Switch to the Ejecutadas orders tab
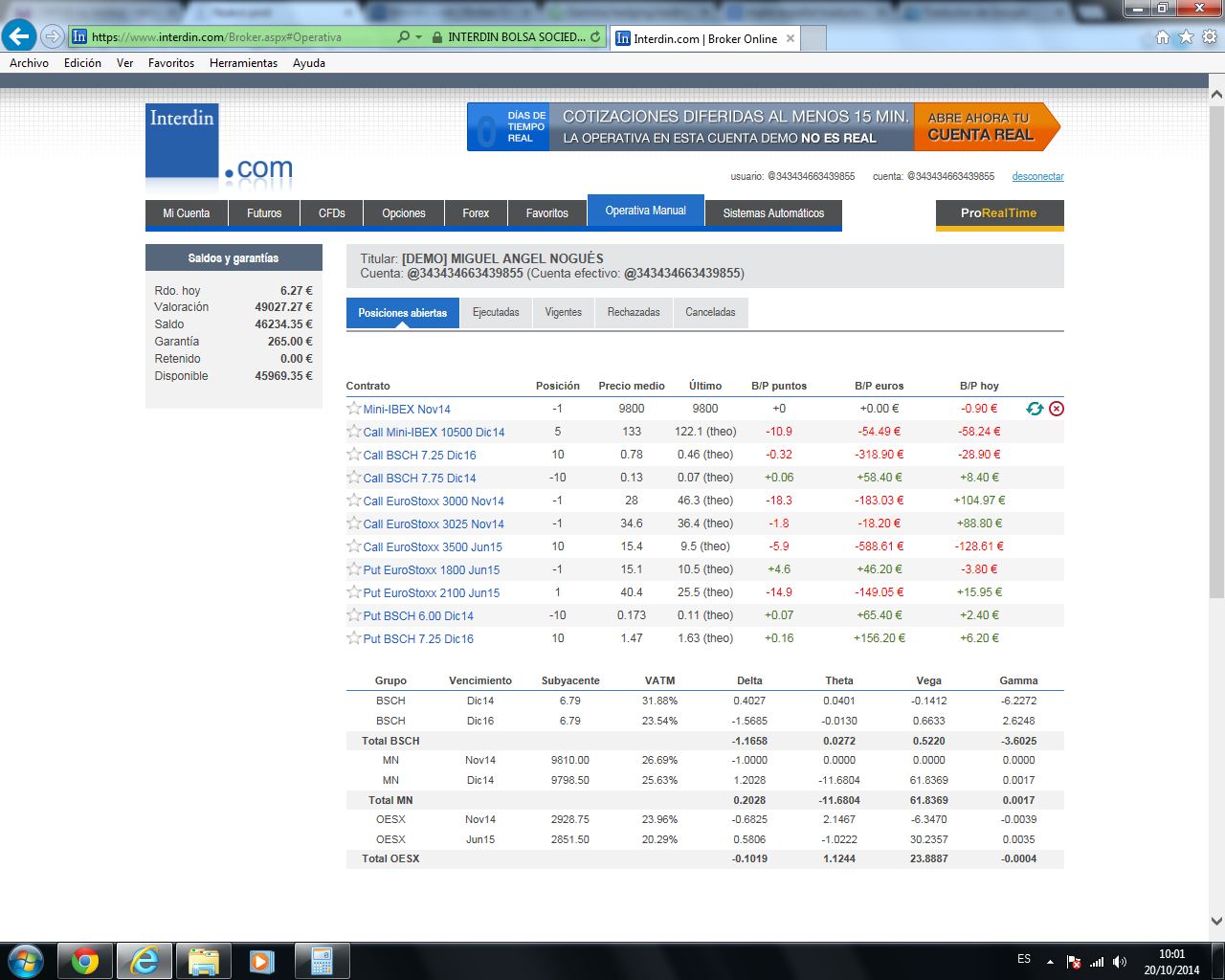Screen dimensions: 1225x980 point(496,313)
